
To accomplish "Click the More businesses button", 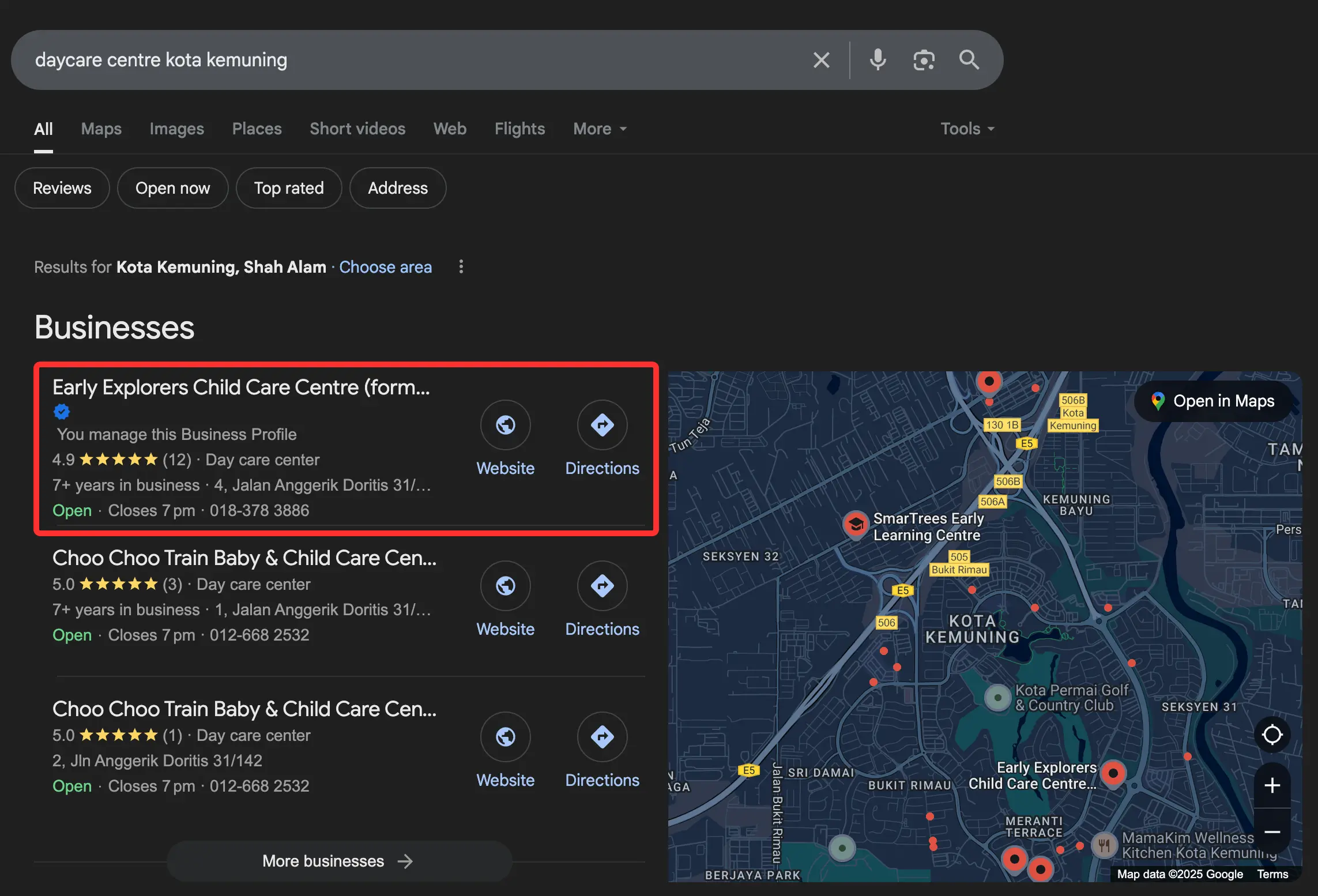I will [x=339, y=861].
